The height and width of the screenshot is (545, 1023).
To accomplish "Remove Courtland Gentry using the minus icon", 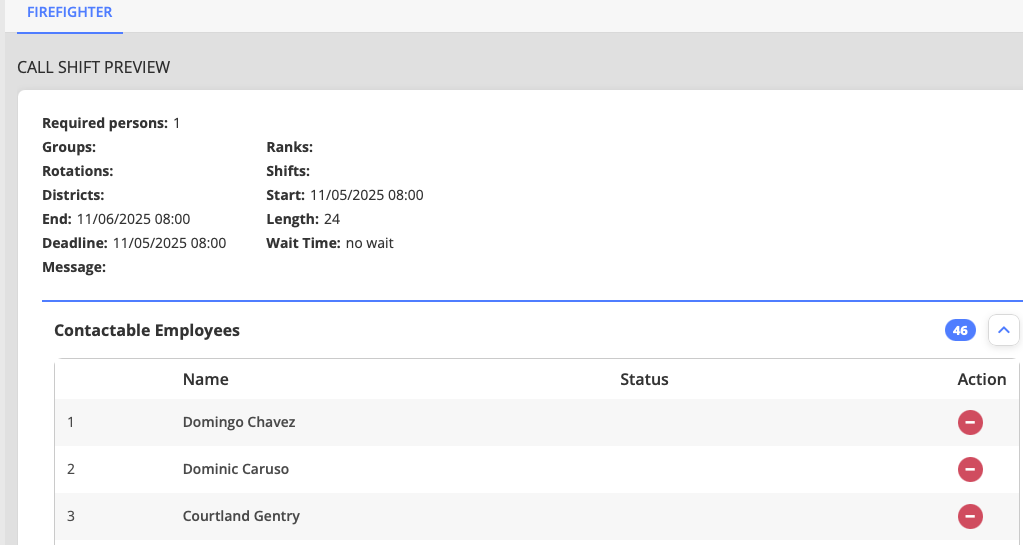I will pos(970,516).
